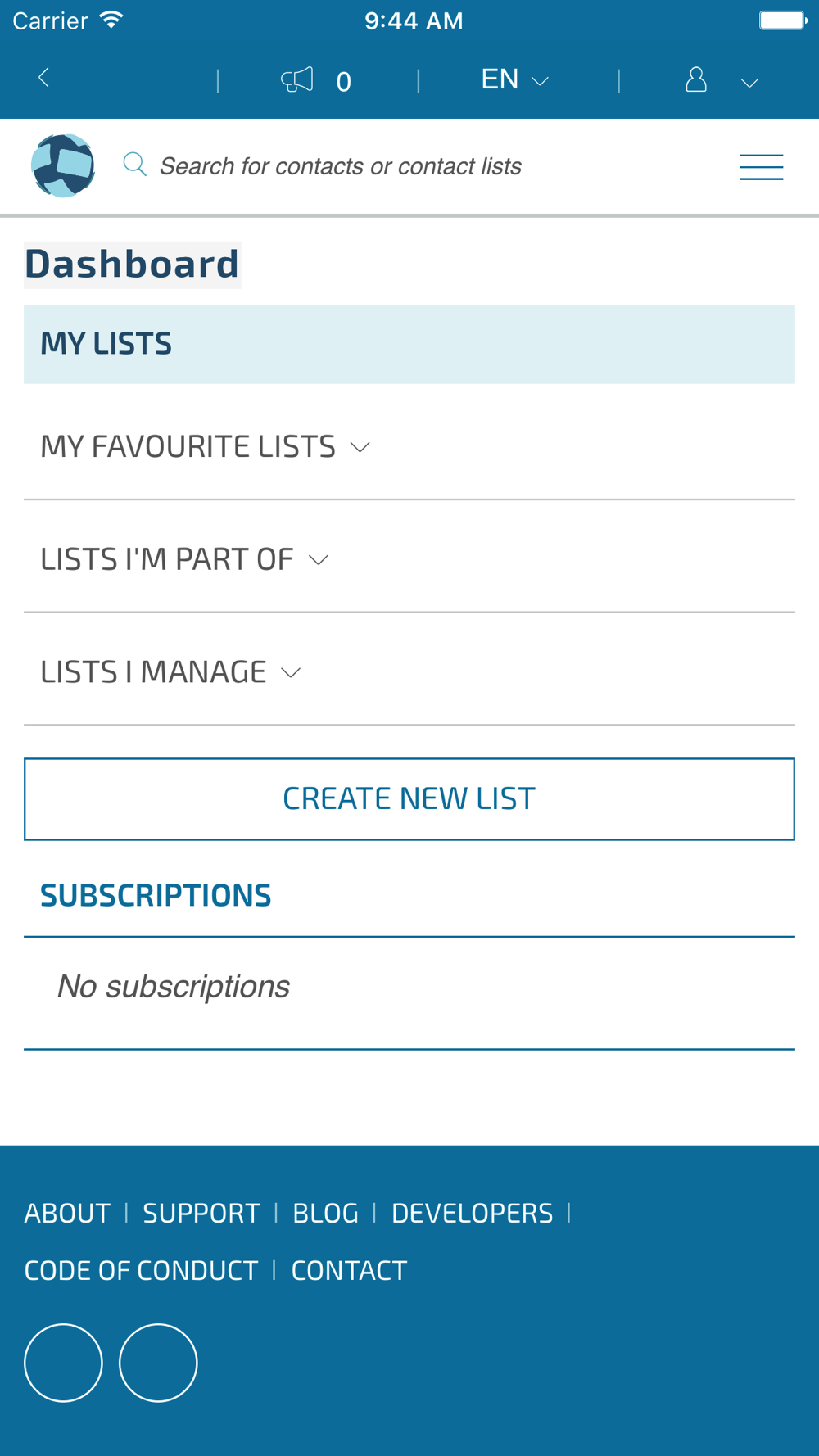Click the globe logo icon
819x1456 pixels.
click(63, 166)
